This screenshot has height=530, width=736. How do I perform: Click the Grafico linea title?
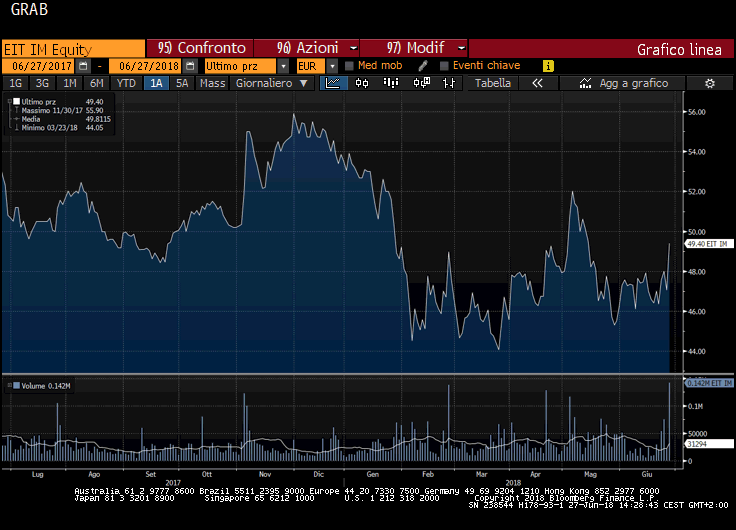679,50
